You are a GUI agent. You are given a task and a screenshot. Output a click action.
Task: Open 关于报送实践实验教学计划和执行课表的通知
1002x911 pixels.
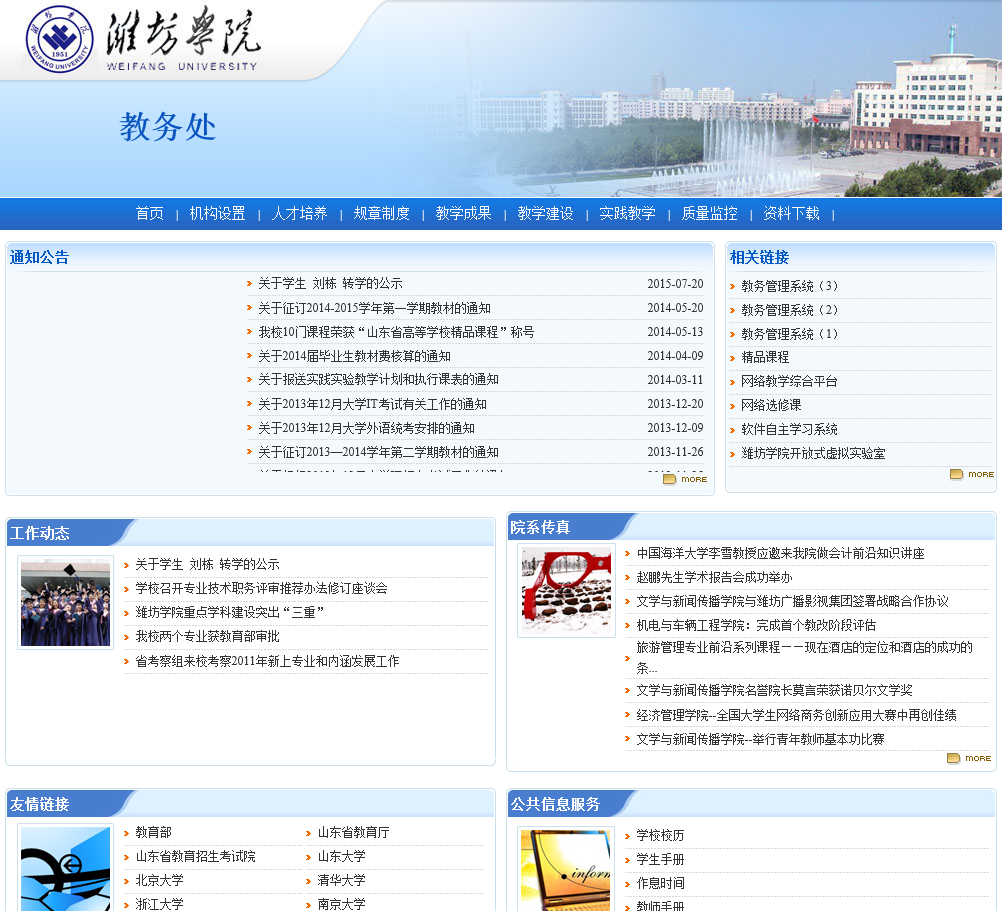click(378, 379)
